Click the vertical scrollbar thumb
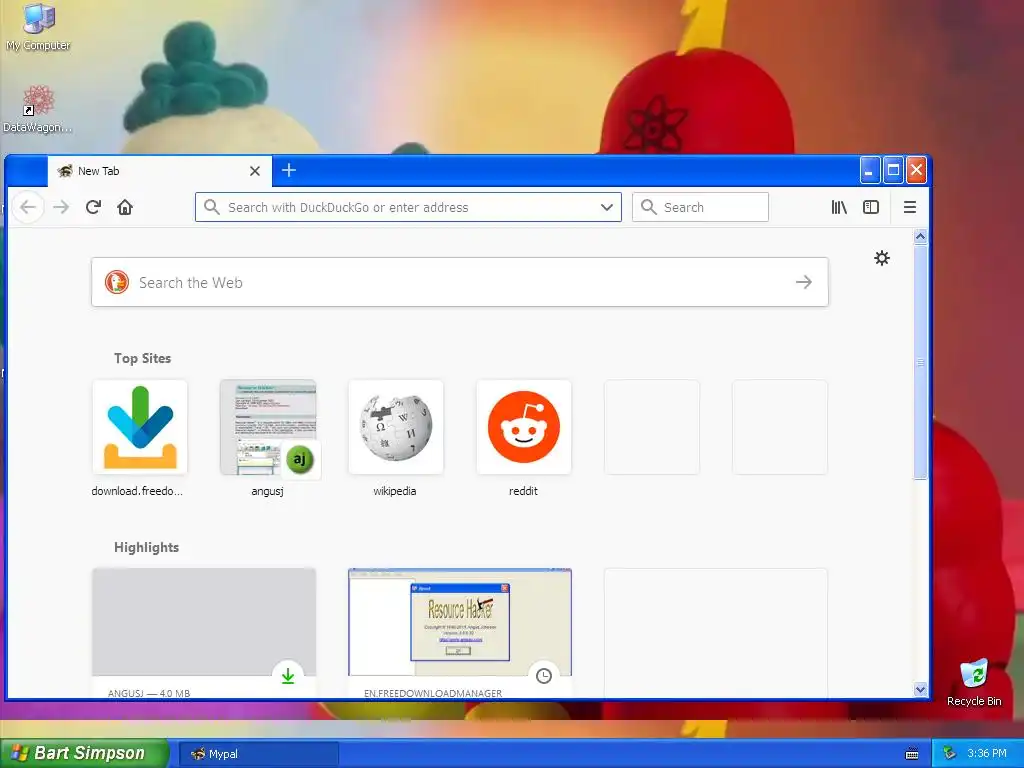This screenshot has width=1024, height=768. tap(920, 362)
